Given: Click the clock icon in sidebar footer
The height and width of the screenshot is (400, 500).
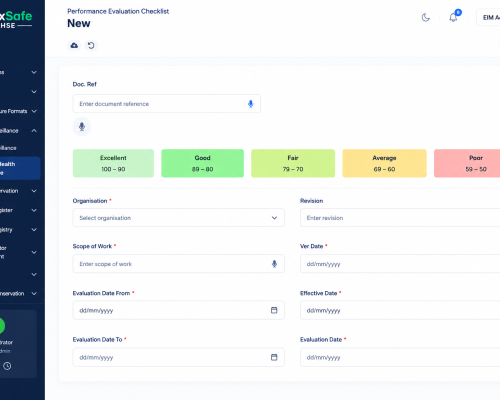Looking at the screenshot, I should coord(7,366).
